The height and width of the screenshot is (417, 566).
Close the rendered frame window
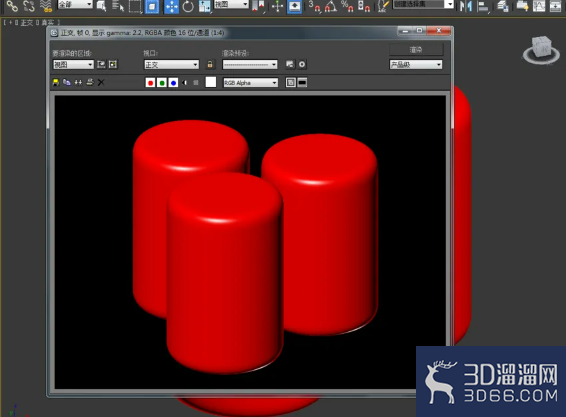tap(439, 31)
